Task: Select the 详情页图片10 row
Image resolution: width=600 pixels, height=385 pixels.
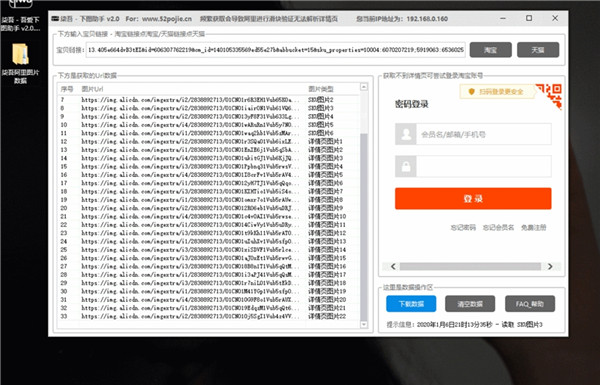Action: tap(209, 217)
